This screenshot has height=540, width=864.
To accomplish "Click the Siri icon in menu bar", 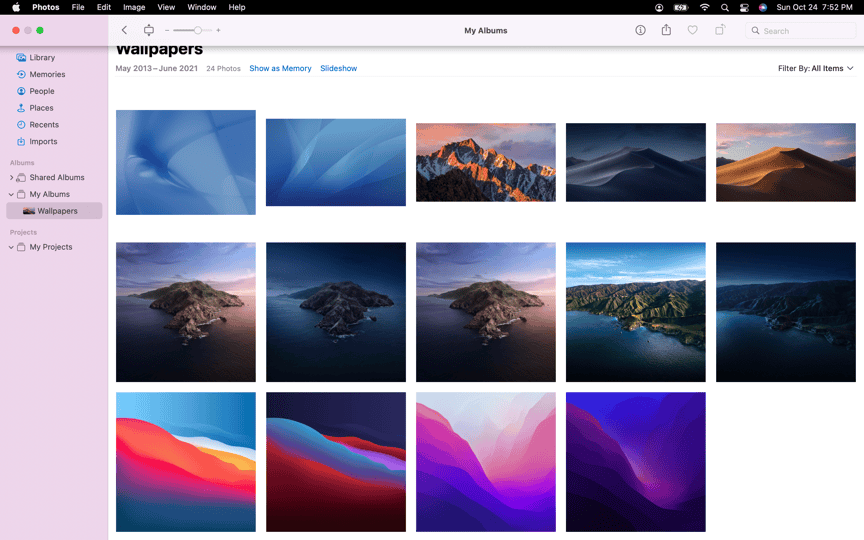I will (763, 7).
